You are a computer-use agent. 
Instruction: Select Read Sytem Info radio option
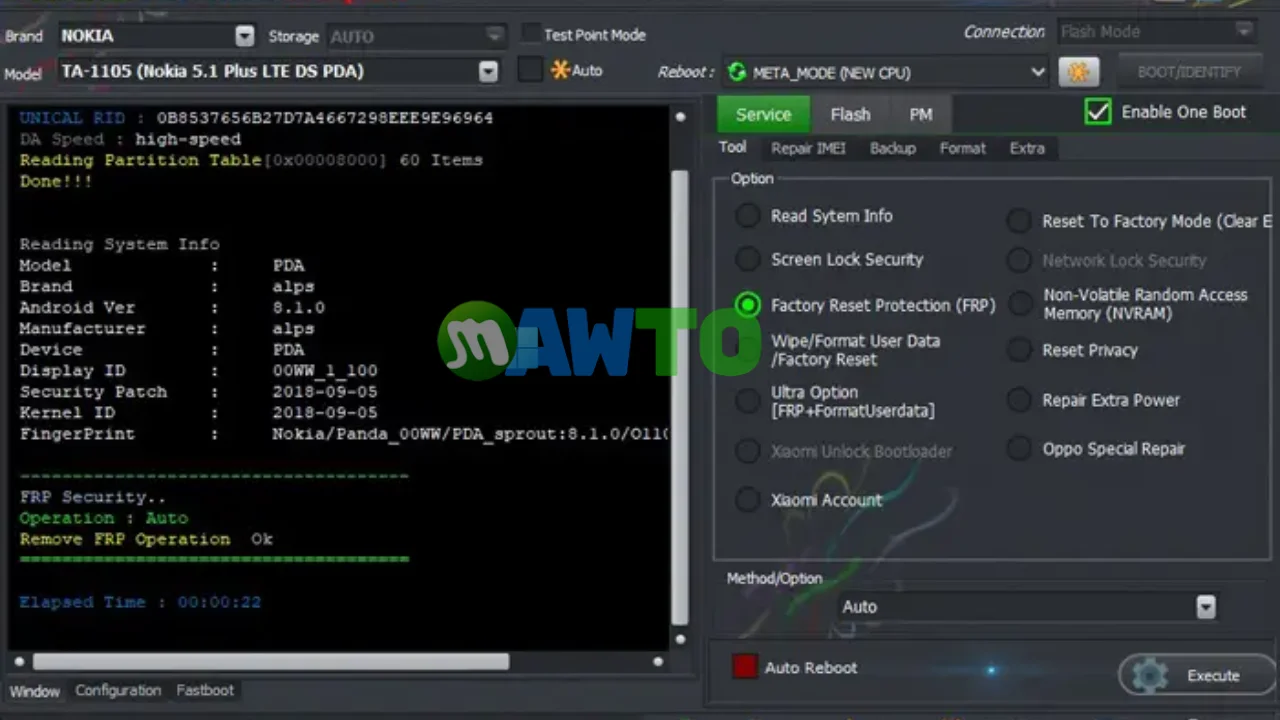(x=747, y=216)
